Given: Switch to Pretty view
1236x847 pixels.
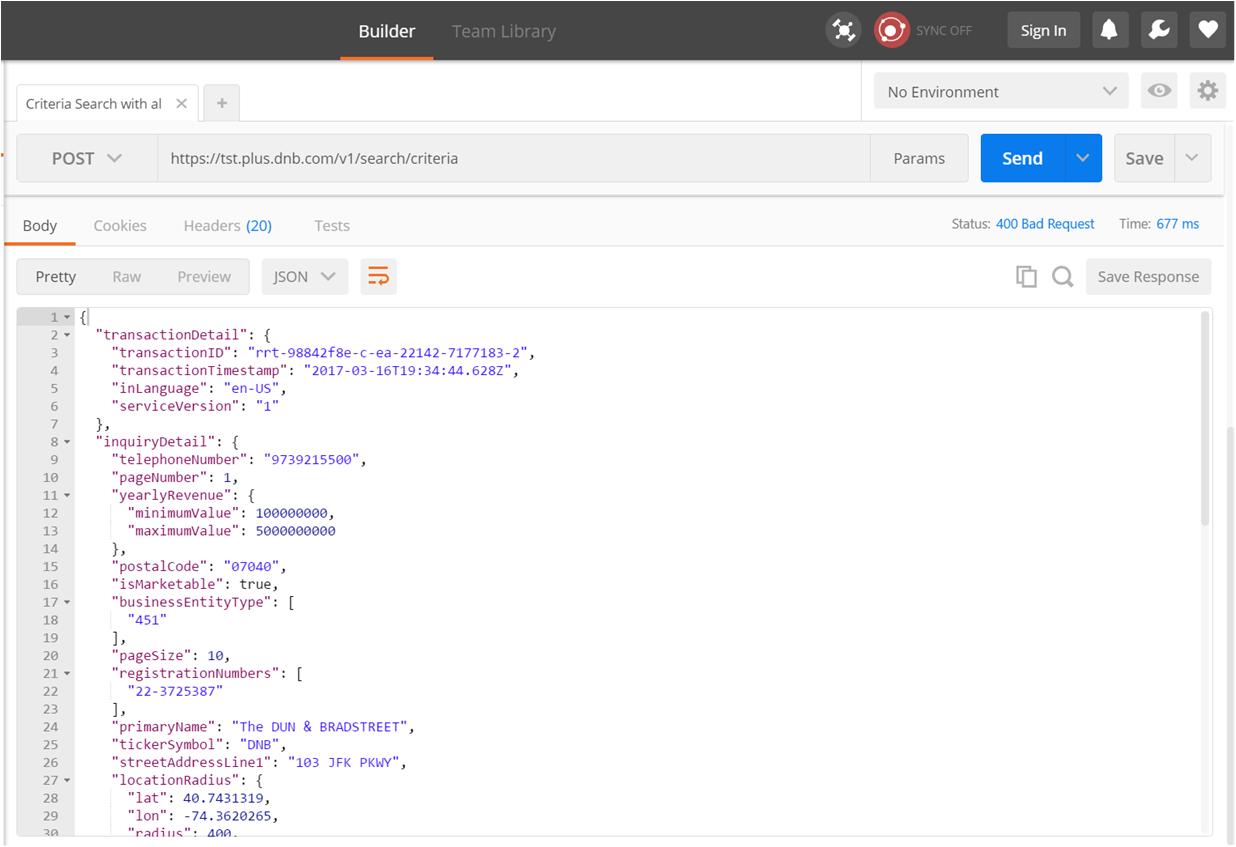Looking at the screenshot, I should pyautogui.click(x=56, y=277).
